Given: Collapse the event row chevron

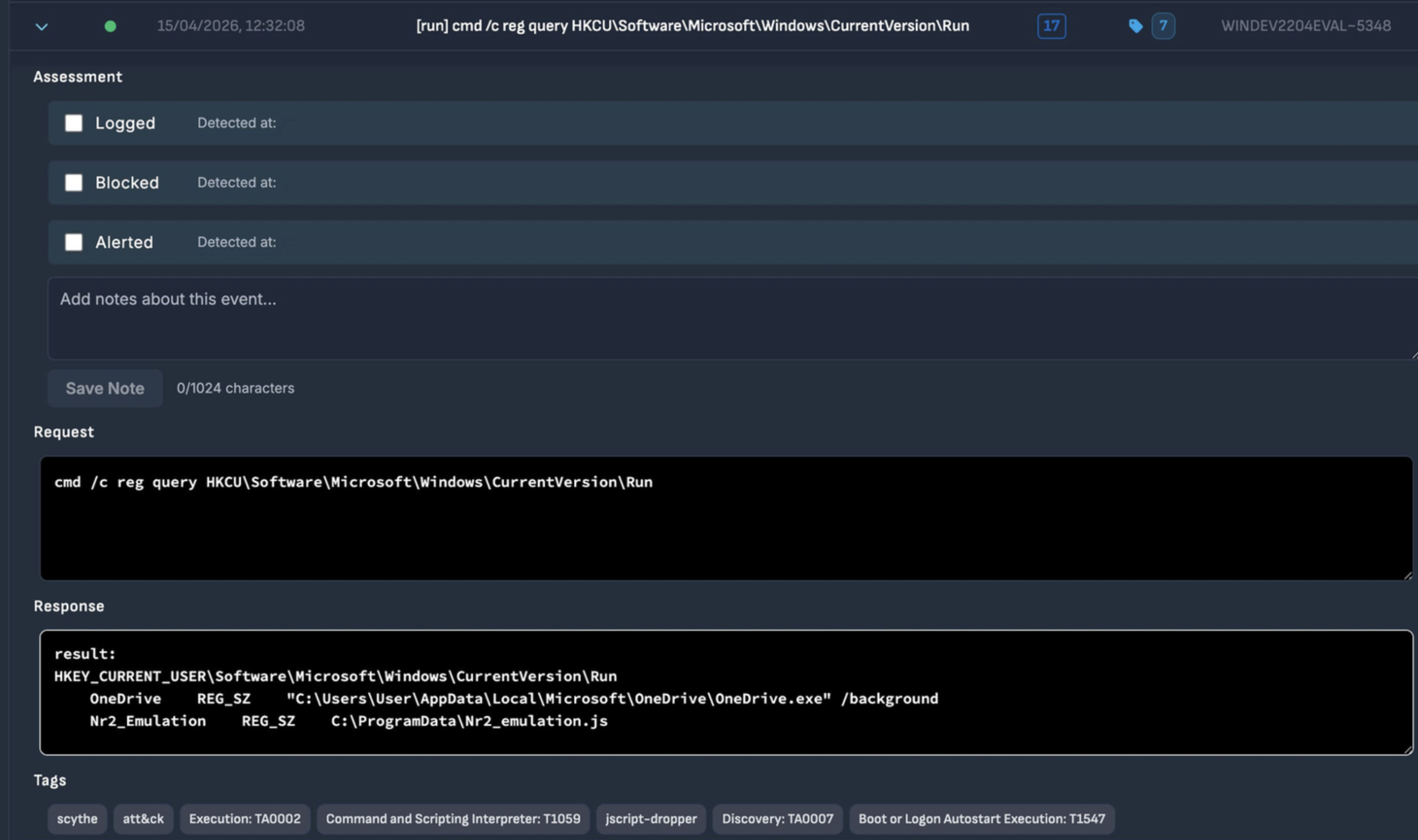Looking at the screenshot, I should (x=42, y=26).
